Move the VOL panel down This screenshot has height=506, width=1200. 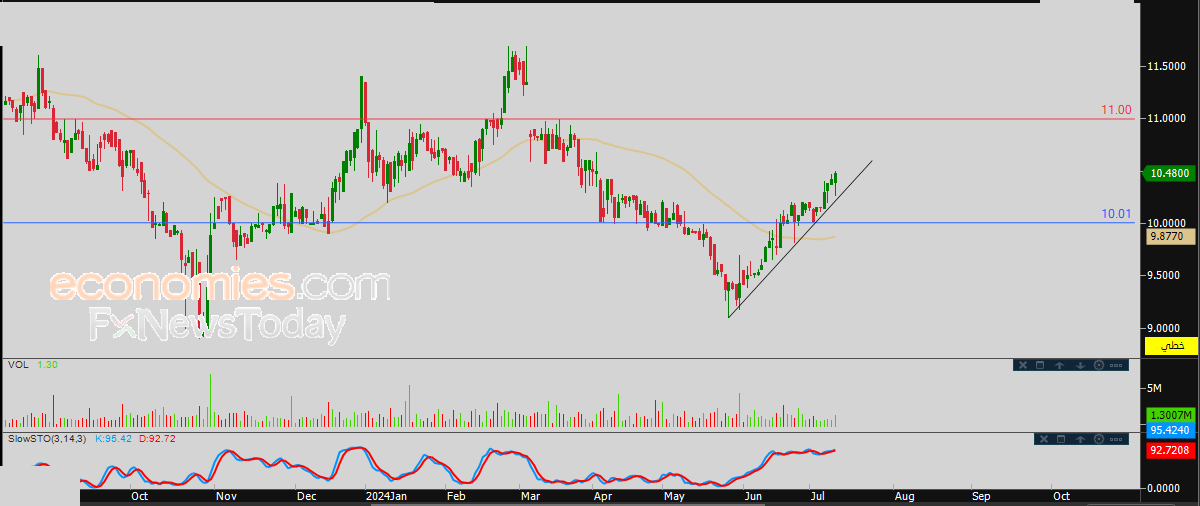(1080, 365)
